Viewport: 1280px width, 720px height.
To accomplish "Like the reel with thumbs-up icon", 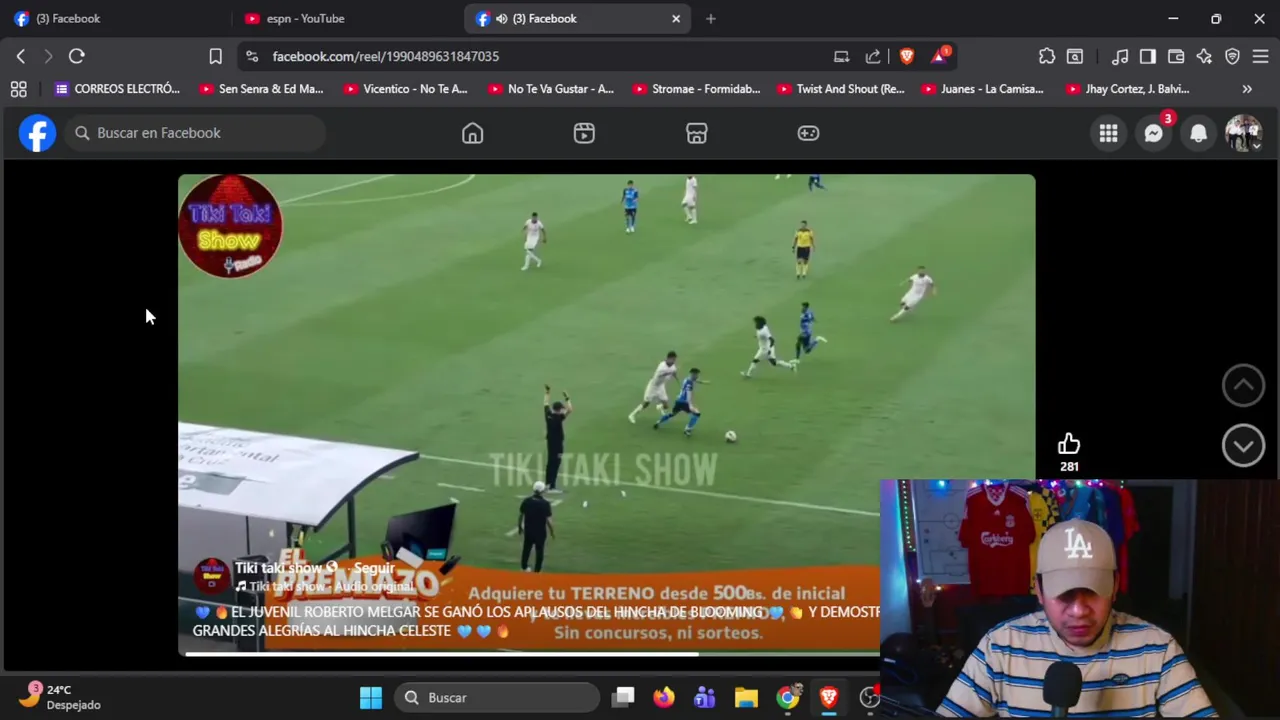I will point(1069,444).
